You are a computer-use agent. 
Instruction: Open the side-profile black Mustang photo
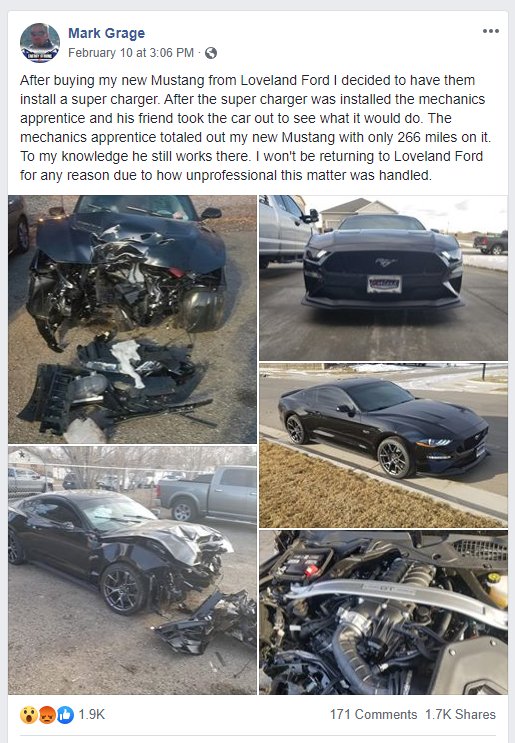383,445
